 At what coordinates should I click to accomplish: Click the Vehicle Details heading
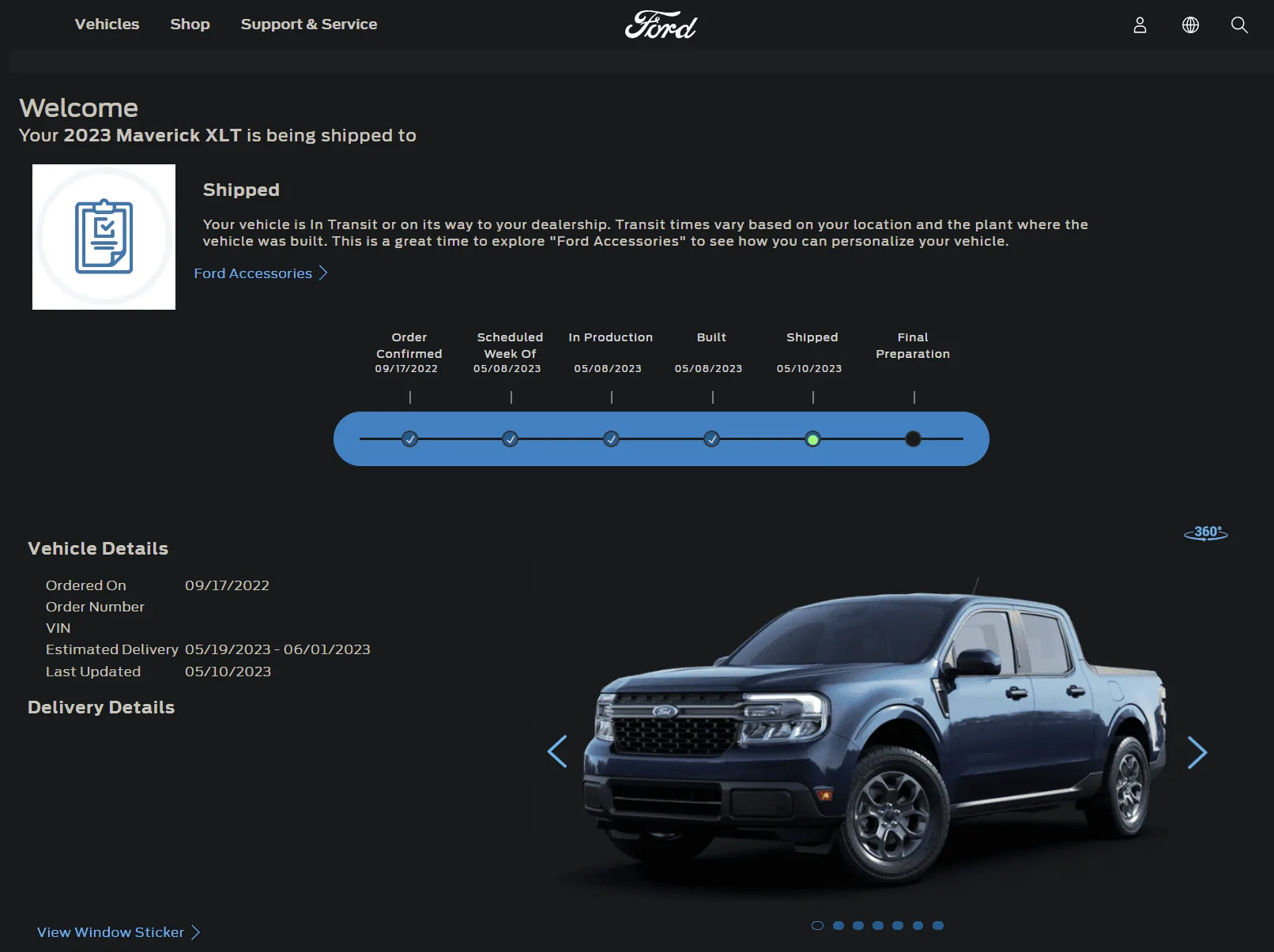tap(98, 548)
